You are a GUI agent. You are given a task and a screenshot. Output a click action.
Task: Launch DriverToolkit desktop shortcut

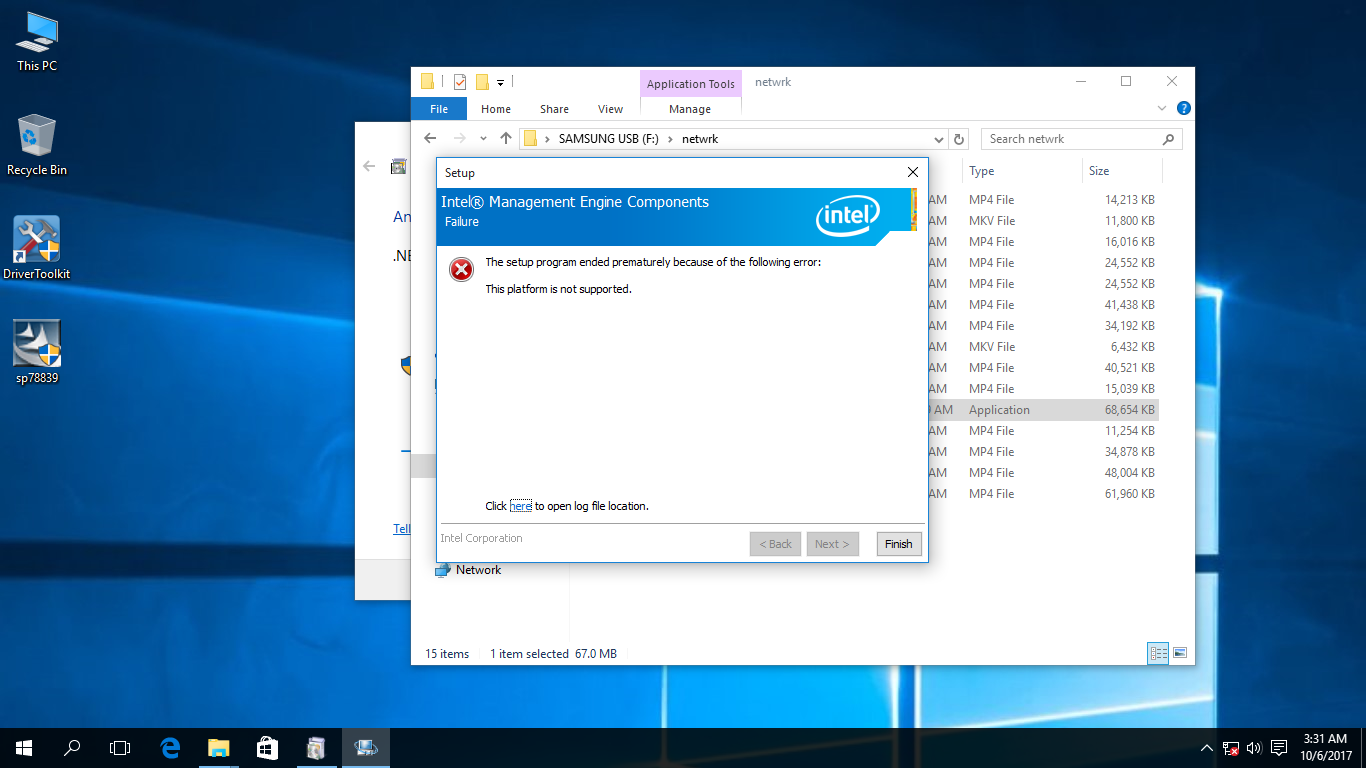(x=37, y=248)
